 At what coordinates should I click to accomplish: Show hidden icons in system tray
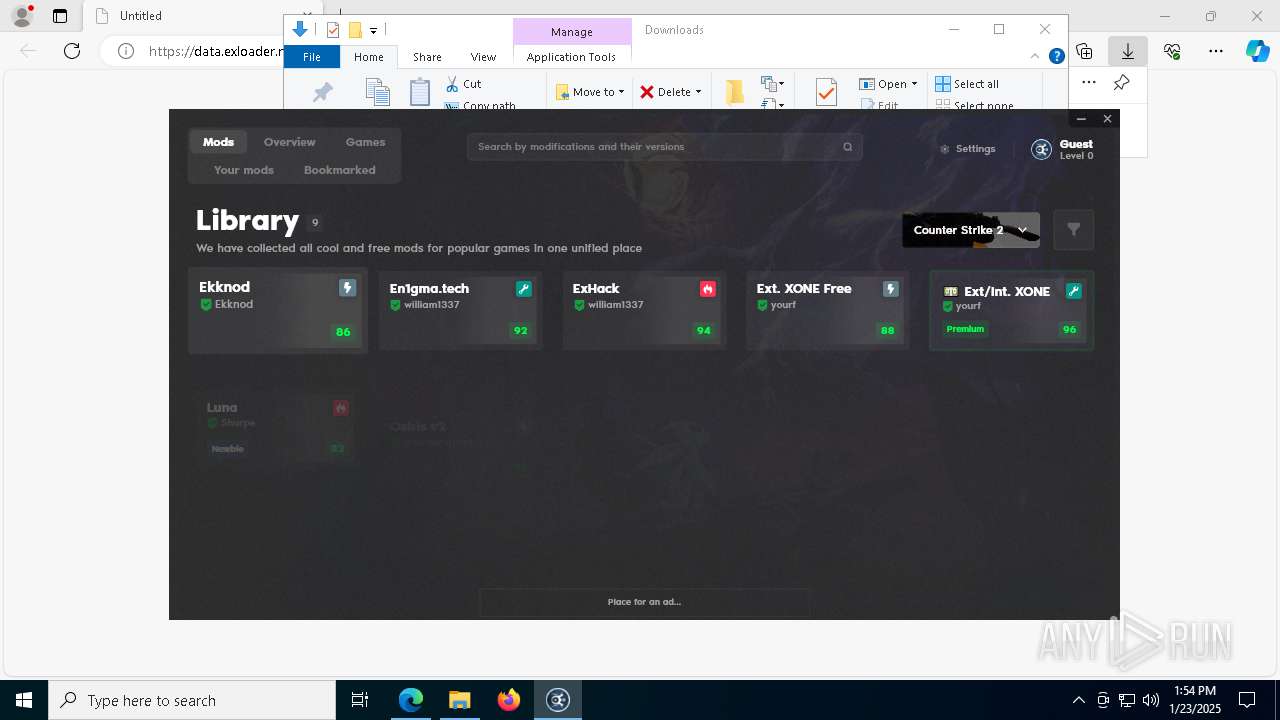pyautogui.click(x=1078, y=700)
